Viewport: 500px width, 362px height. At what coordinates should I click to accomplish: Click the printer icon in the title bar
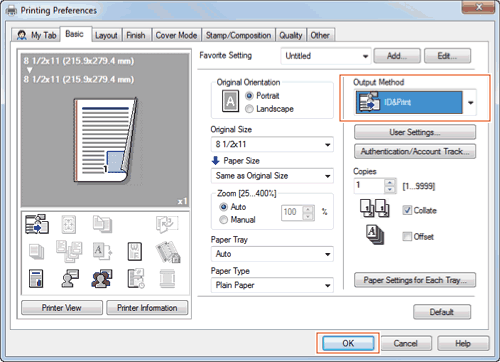pyautogui.click(x=11, y=11)
